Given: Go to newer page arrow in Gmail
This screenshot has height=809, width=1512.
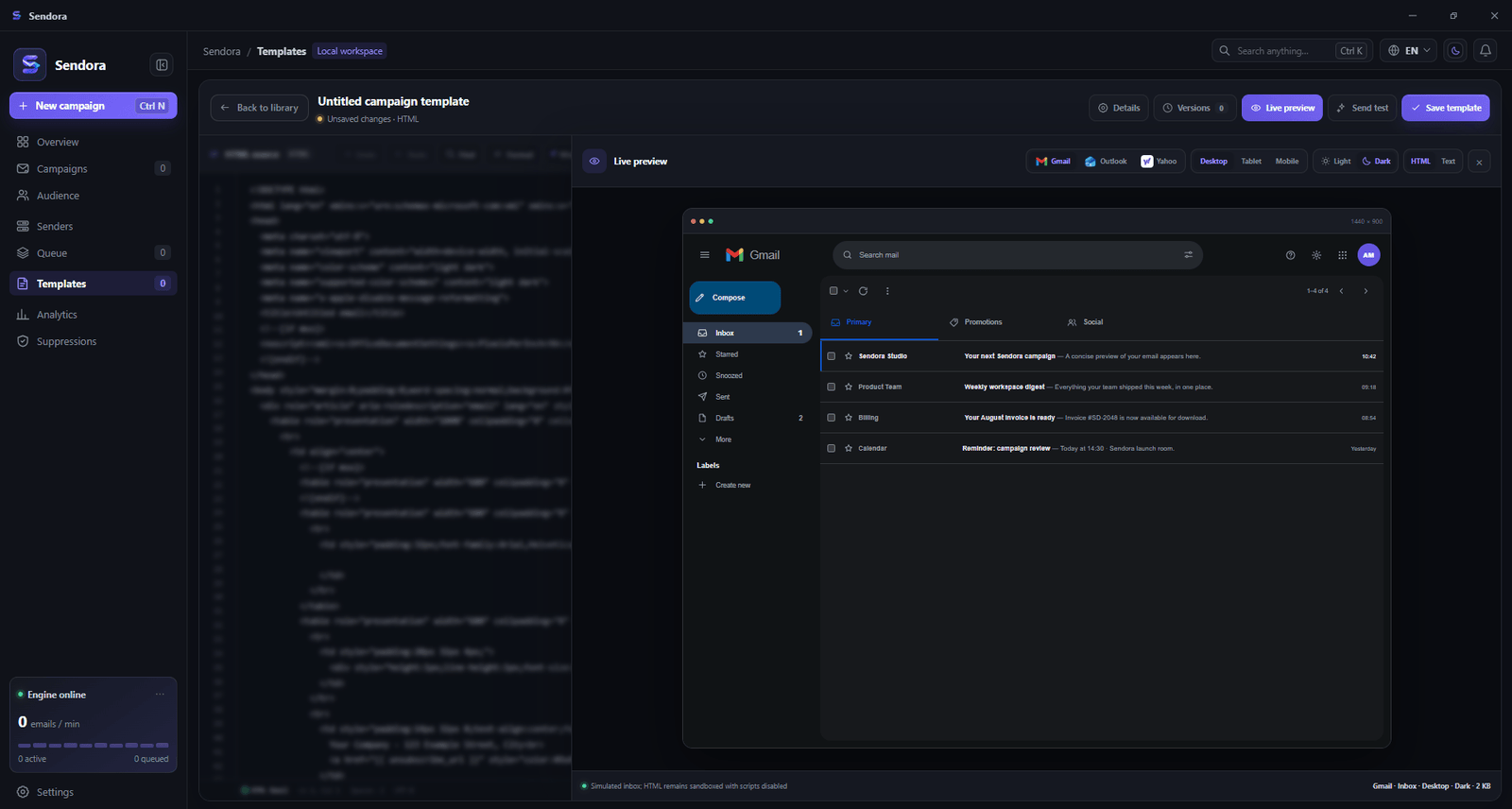Looking at the screenshot, I should 1341,291.
